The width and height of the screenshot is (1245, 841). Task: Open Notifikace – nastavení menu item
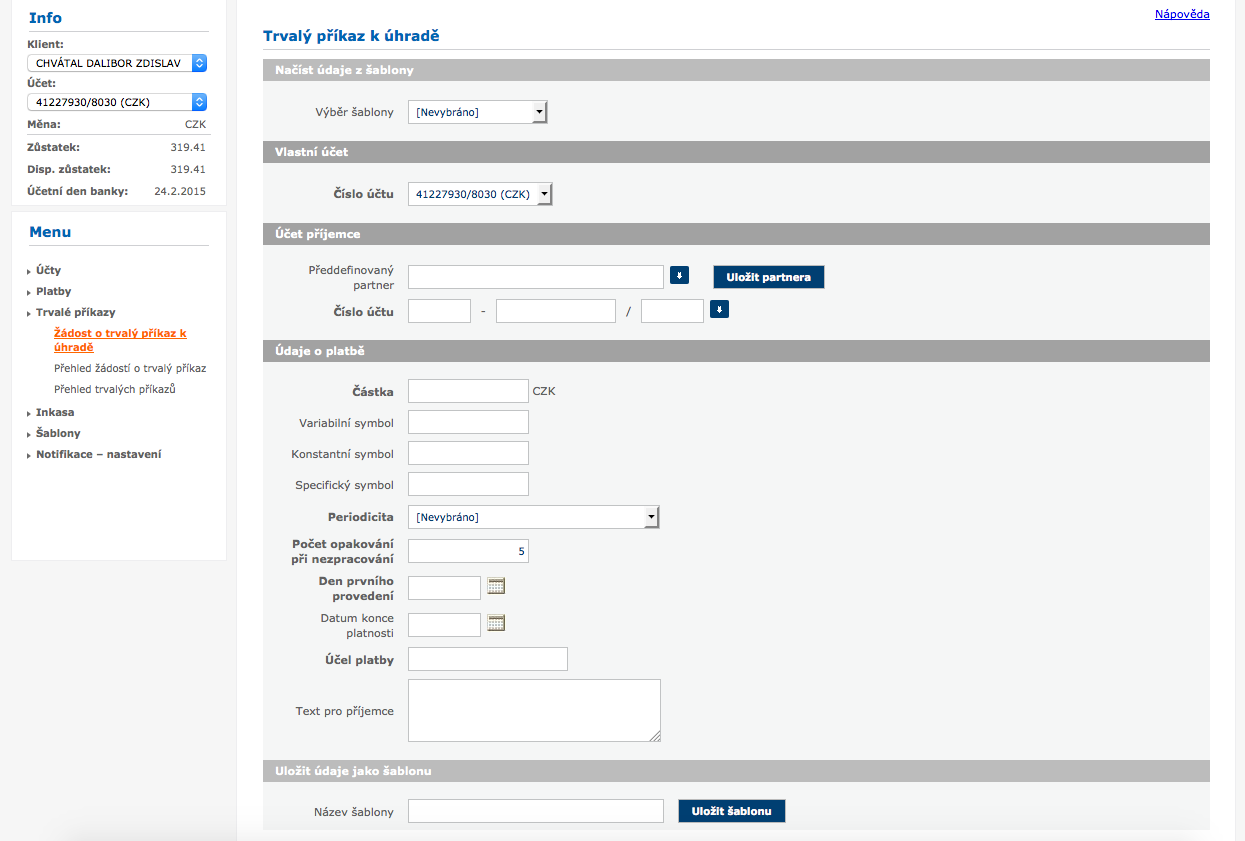pyautogui.click(x=98, y=454)
